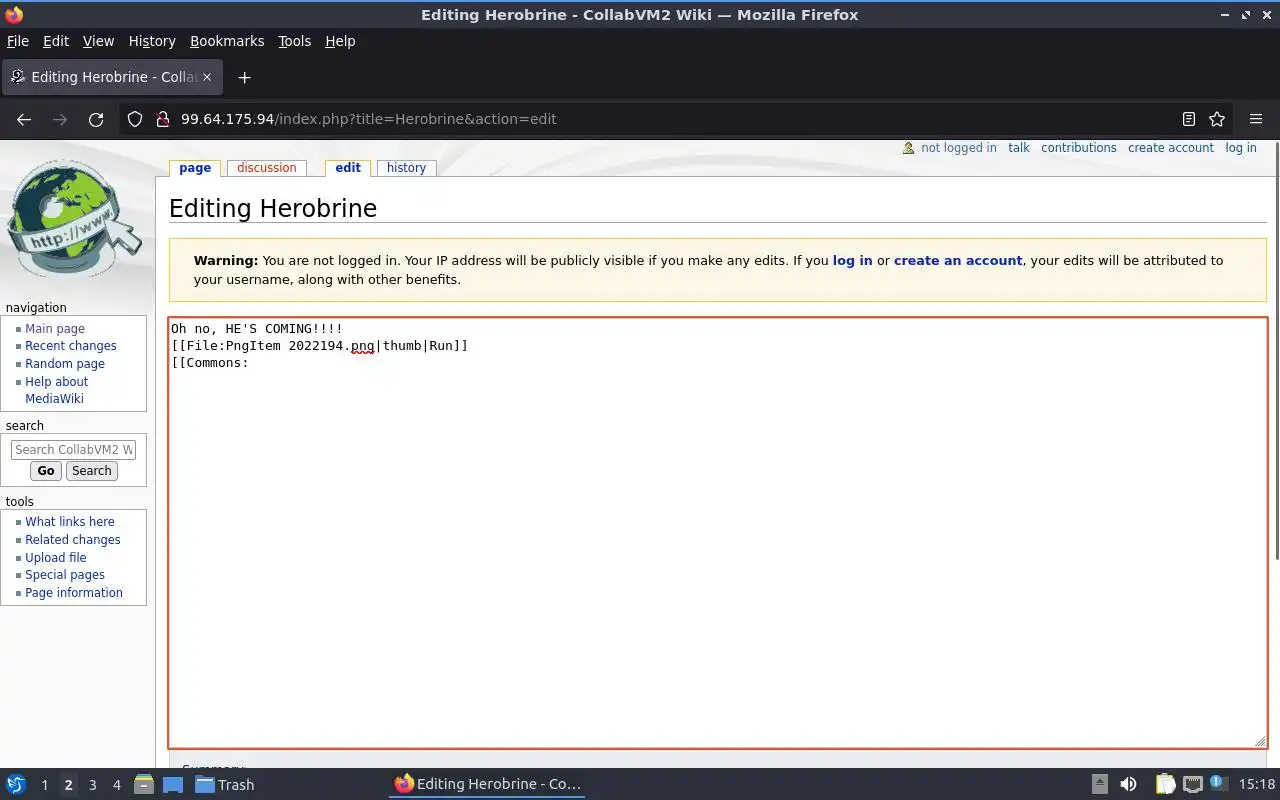Click the show desktop icon in the taskbar
1280x800 pixels.
172,785
